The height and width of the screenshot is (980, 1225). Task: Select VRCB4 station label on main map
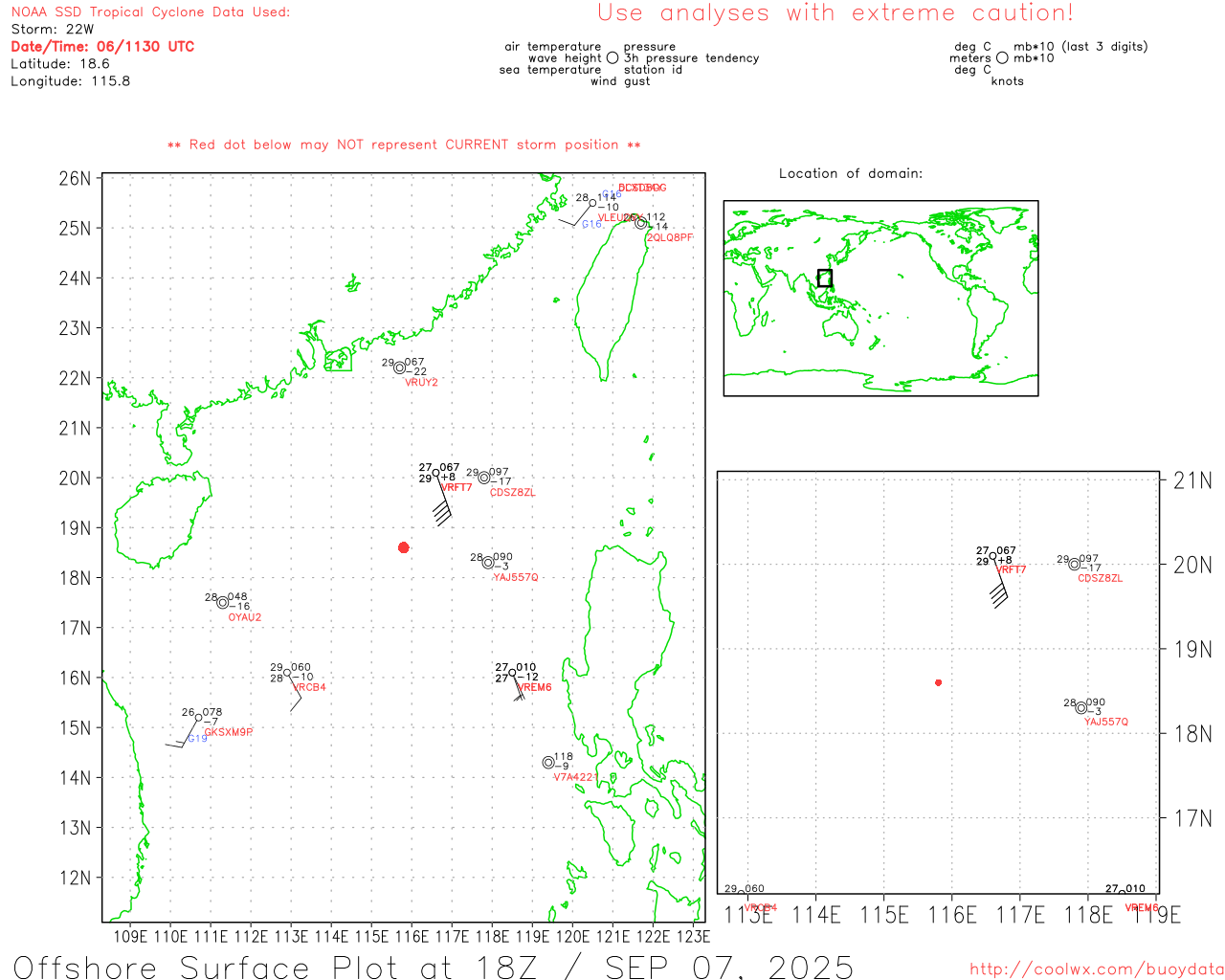point(309,688)
